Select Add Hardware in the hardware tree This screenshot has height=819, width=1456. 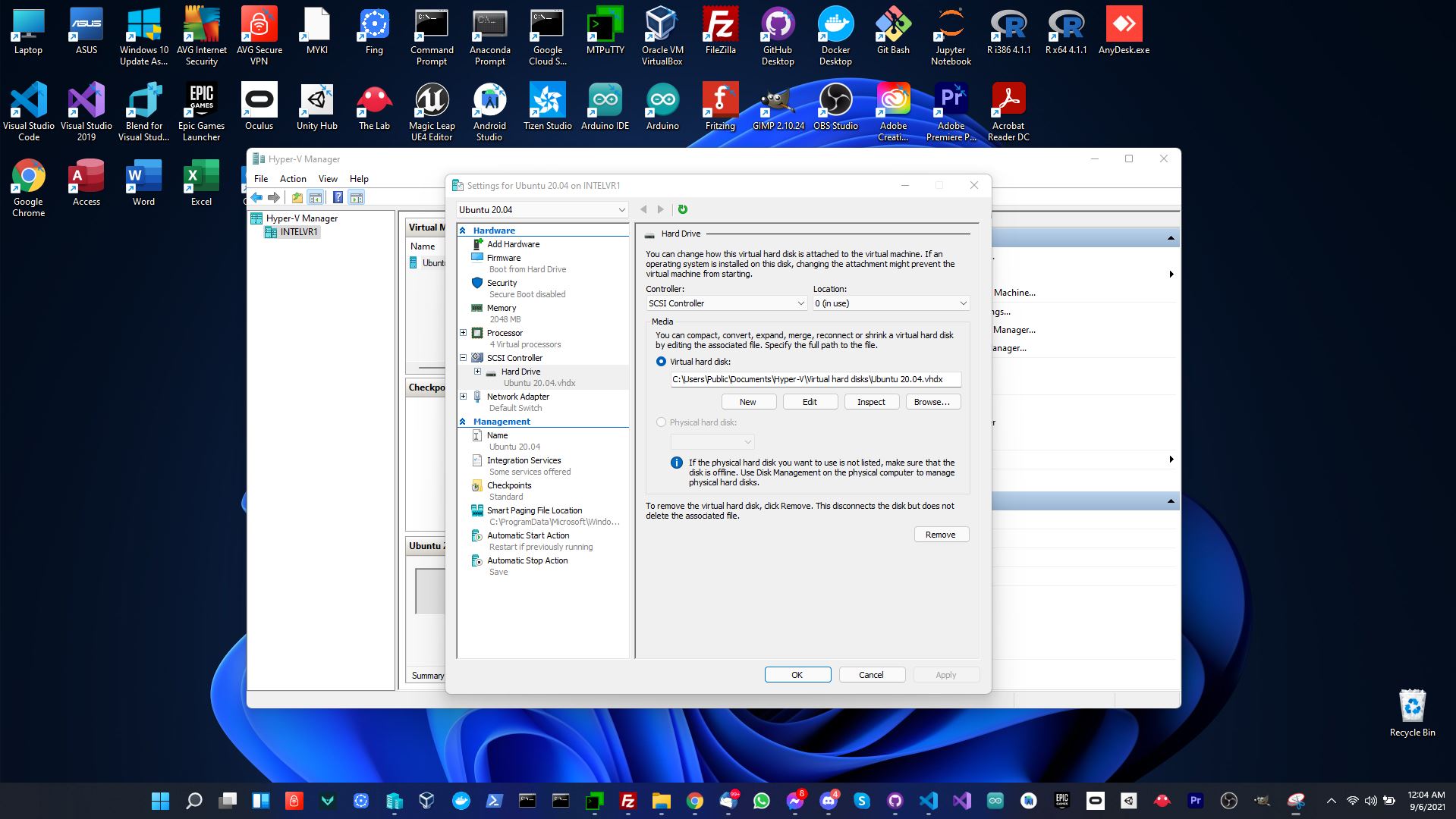pos(513,244)
